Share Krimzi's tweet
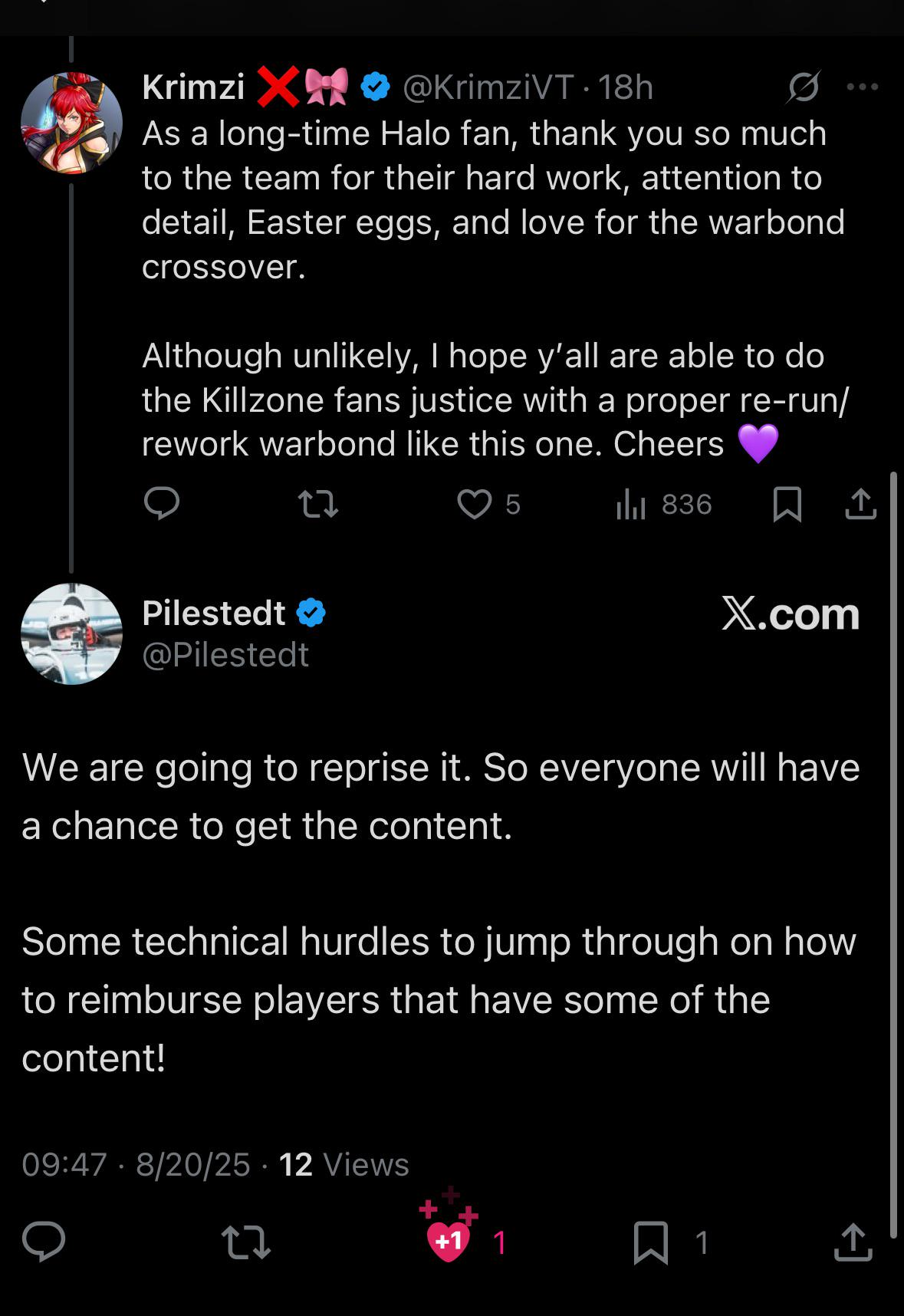 click(860, 504)
